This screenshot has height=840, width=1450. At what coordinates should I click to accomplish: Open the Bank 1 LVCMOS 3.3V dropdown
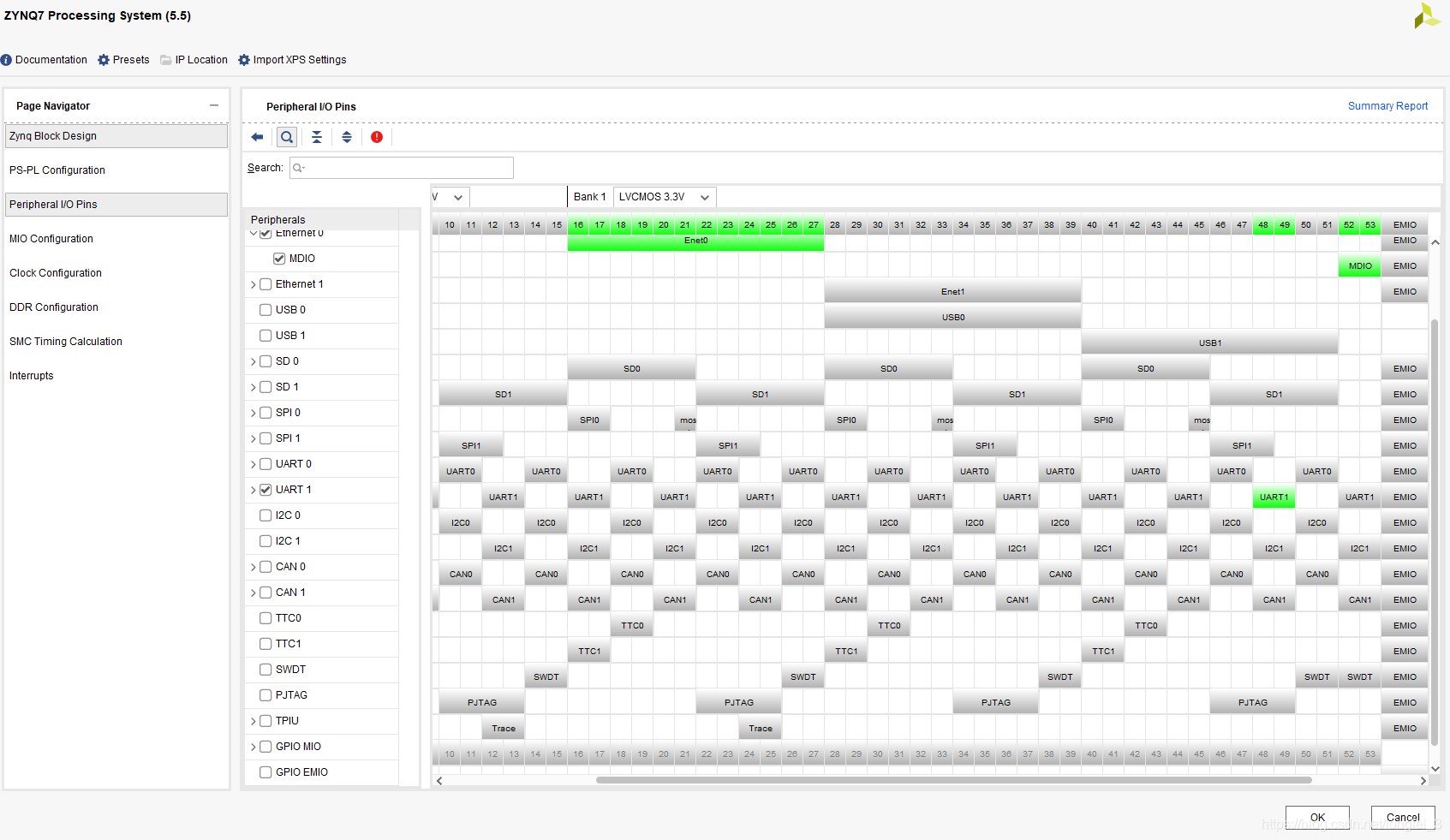click(665, 197)
